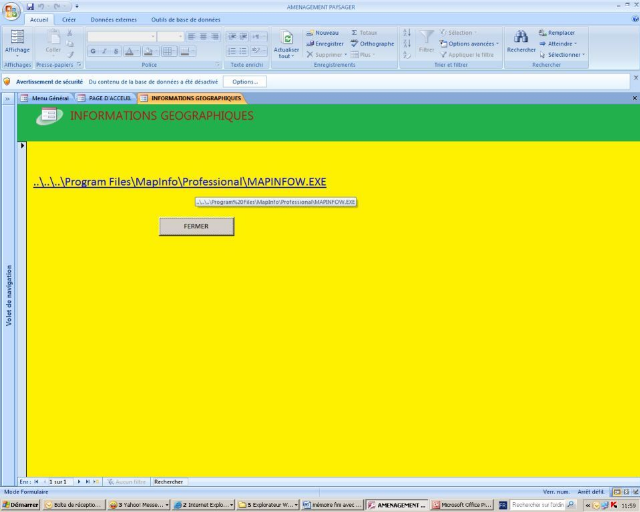Image resolution: width=640 pixels, height=512 pixels.
Task: Run Orthographe spell check
Action: click(372, 44)
